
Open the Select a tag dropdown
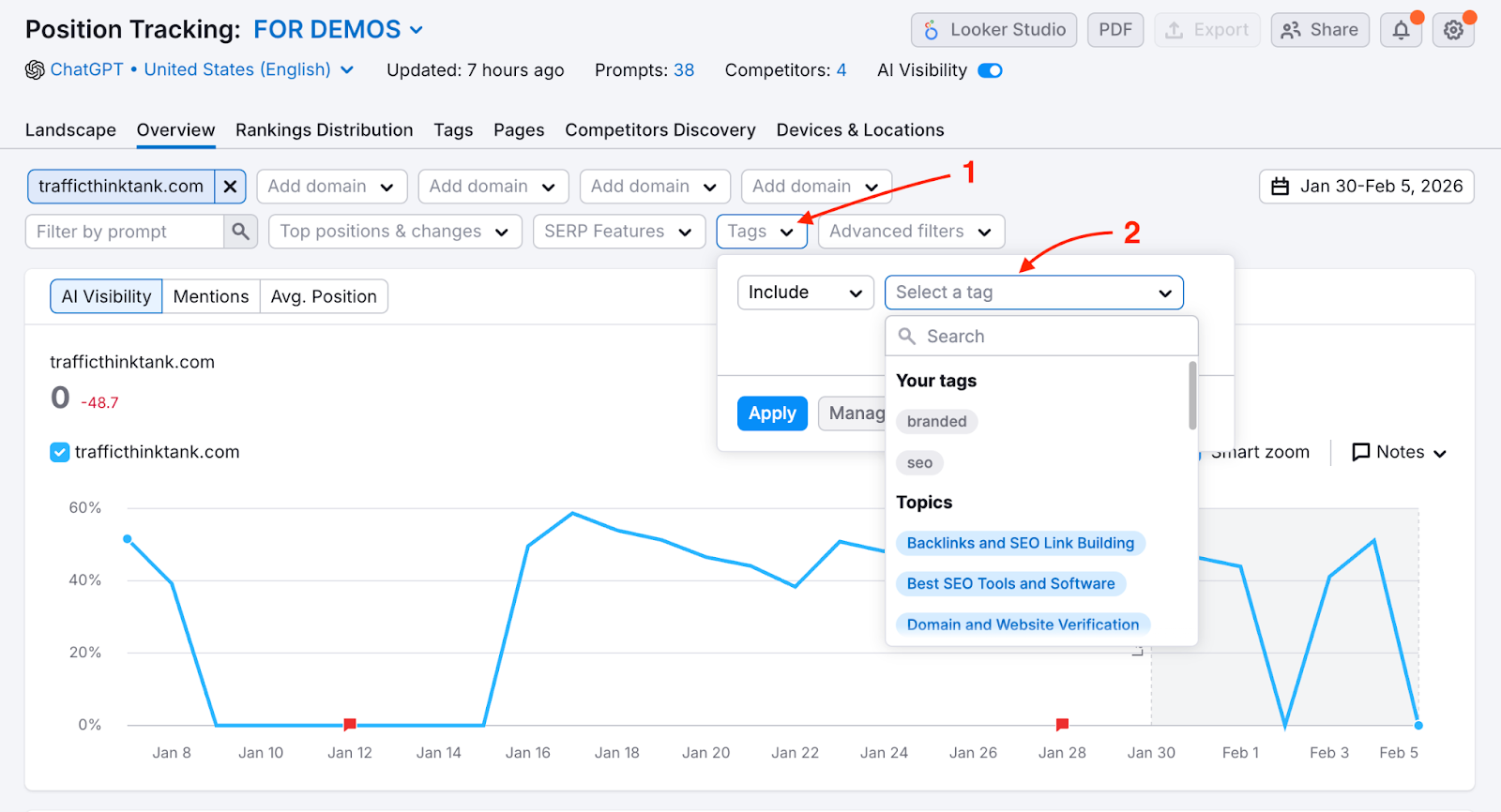1034,293
